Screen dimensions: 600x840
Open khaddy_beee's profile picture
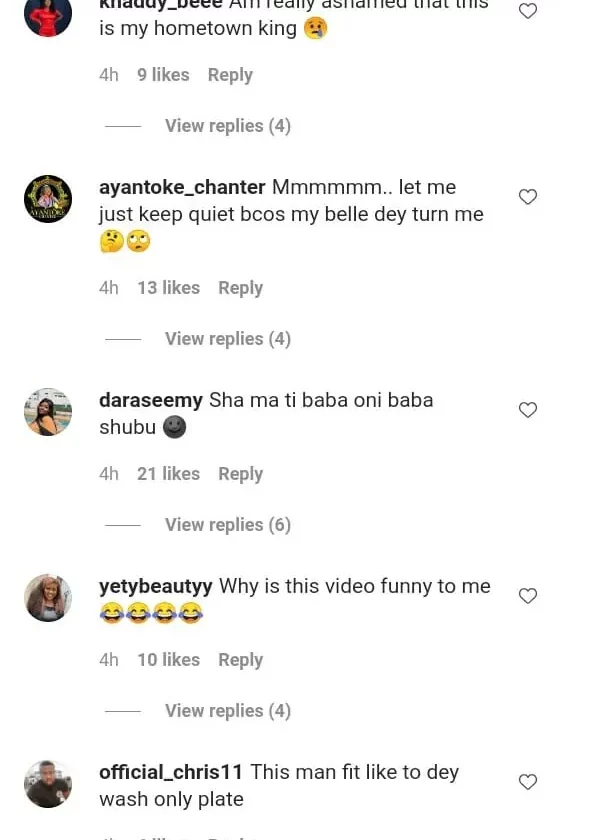pyautogui.click(x=48, y=14)
